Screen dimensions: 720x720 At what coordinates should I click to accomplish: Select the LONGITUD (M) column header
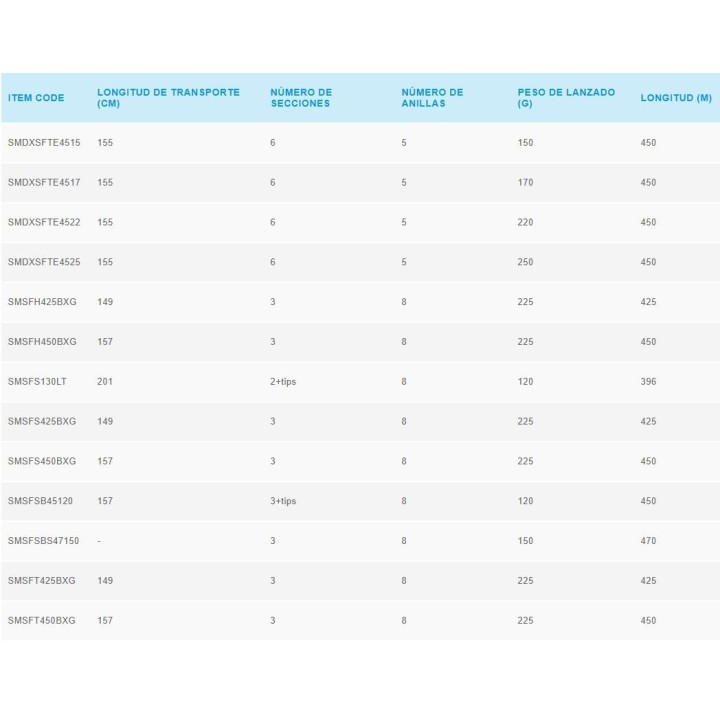tap(676, 98)
